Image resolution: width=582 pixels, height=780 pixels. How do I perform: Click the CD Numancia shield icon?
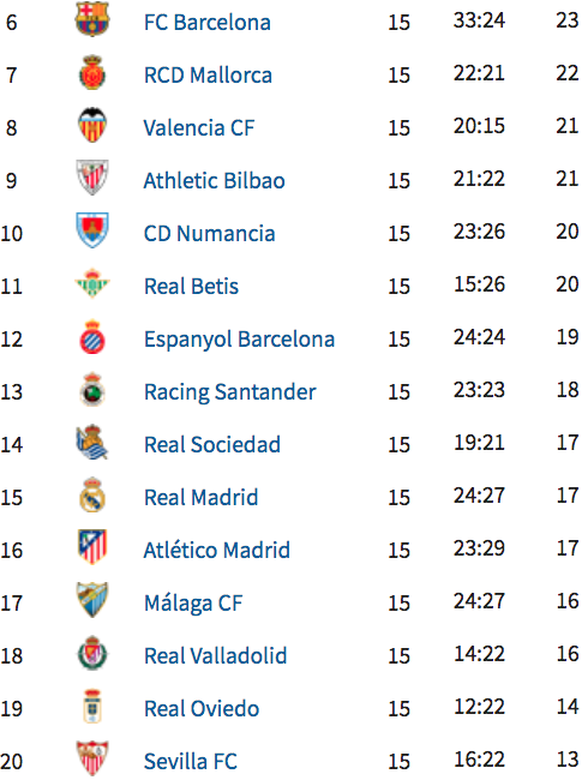[x=93, y=230]
